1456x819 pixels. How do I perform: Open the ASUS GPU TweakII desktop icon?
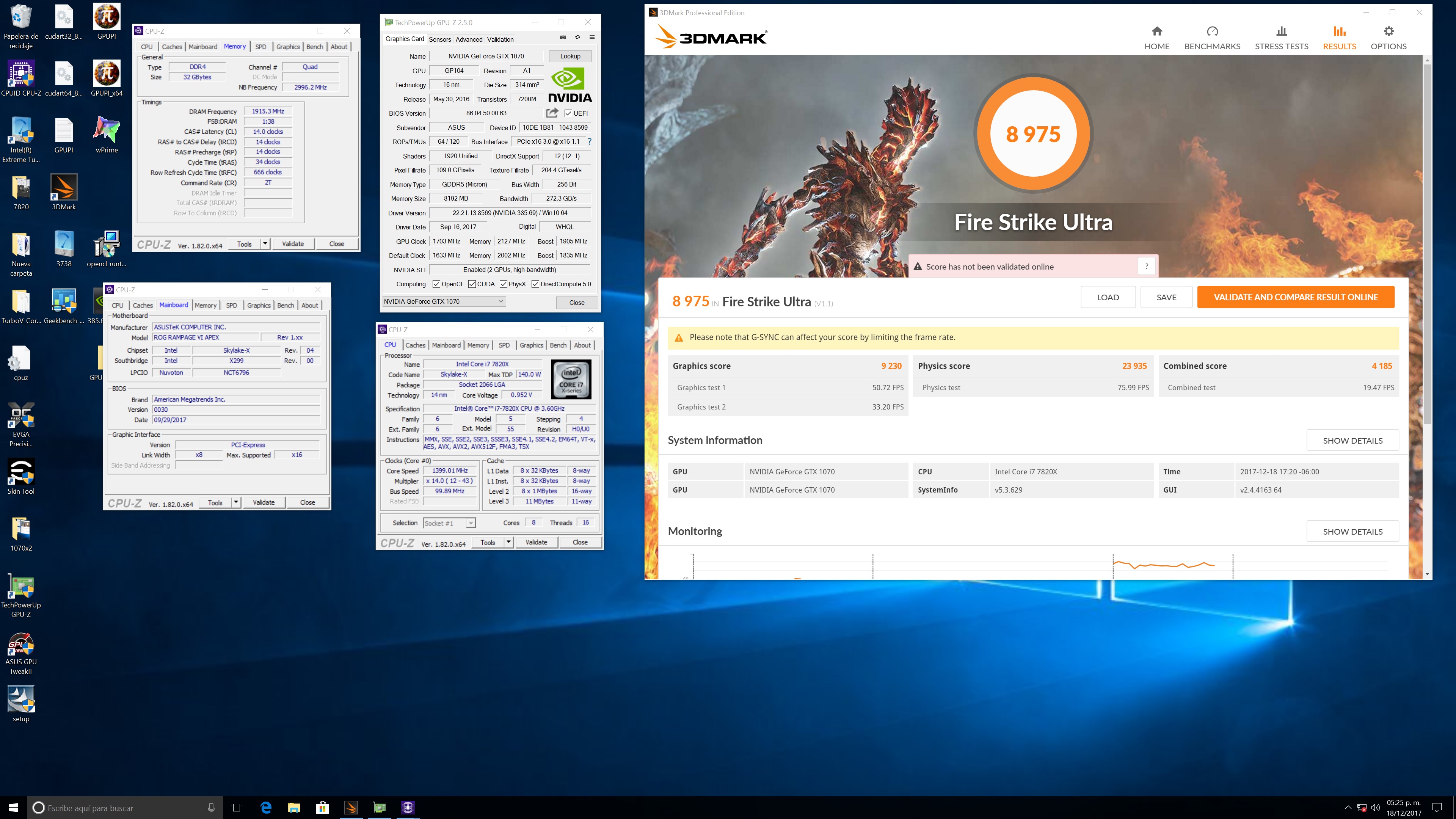21,653
